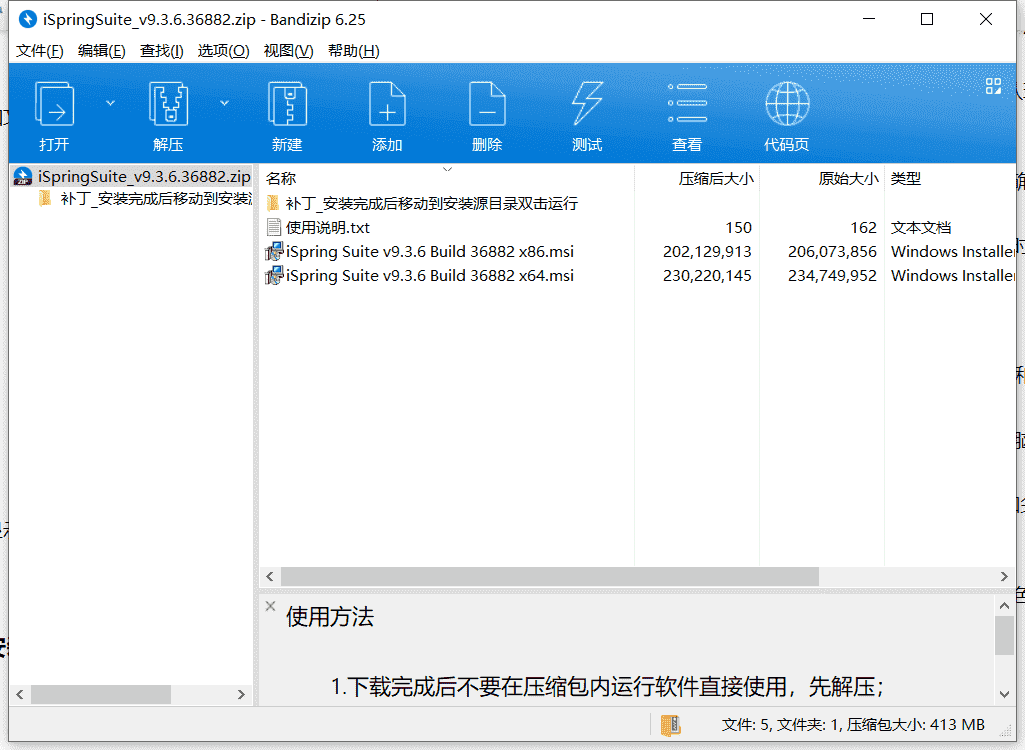The height and width of the screenshot is (750, 1025).
Task: Click the compressed size 202,129,913 cell
Action: pos(707,252)
